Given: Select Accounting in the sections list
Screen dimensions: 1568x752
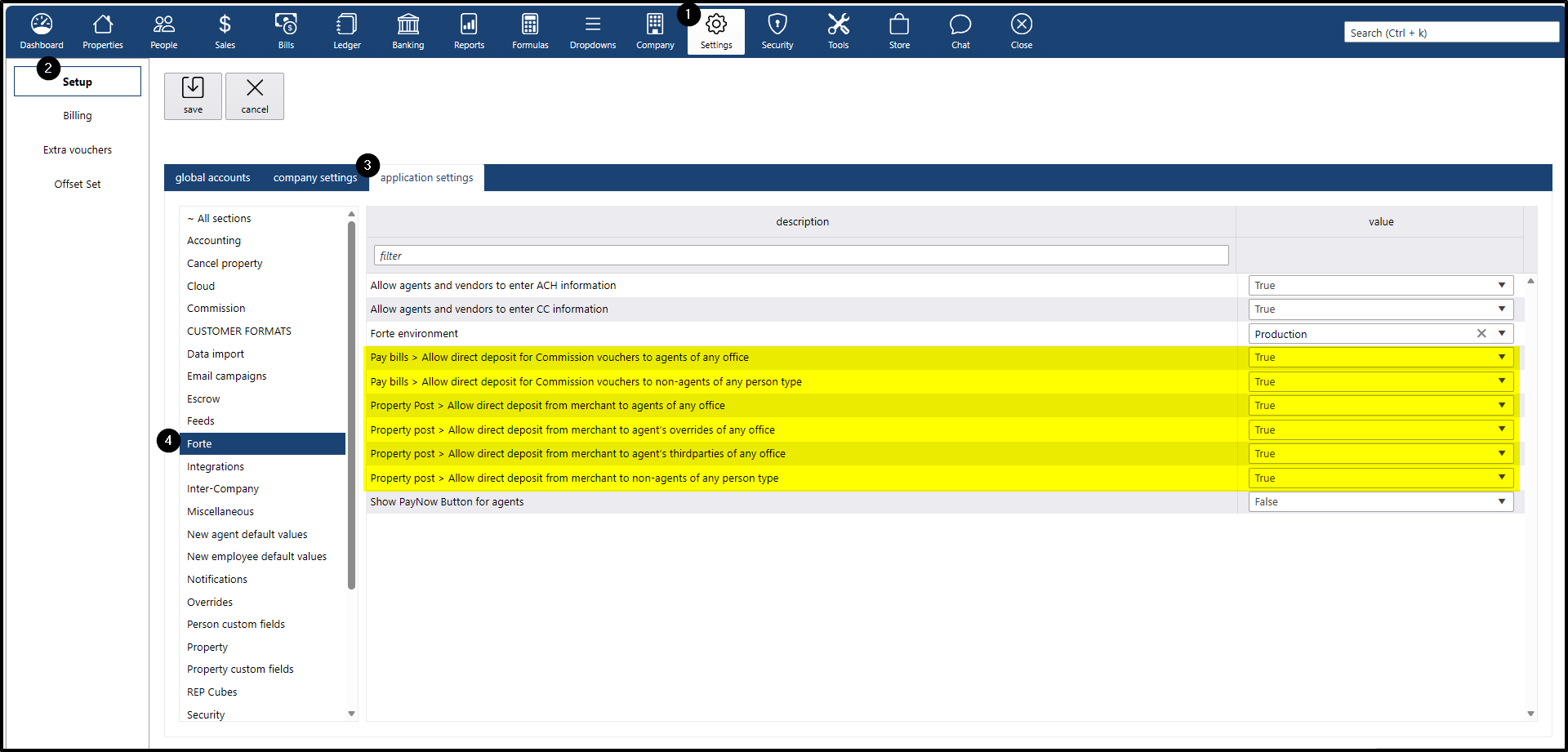Looking at the screenshot, I should [x=214, y=241].
